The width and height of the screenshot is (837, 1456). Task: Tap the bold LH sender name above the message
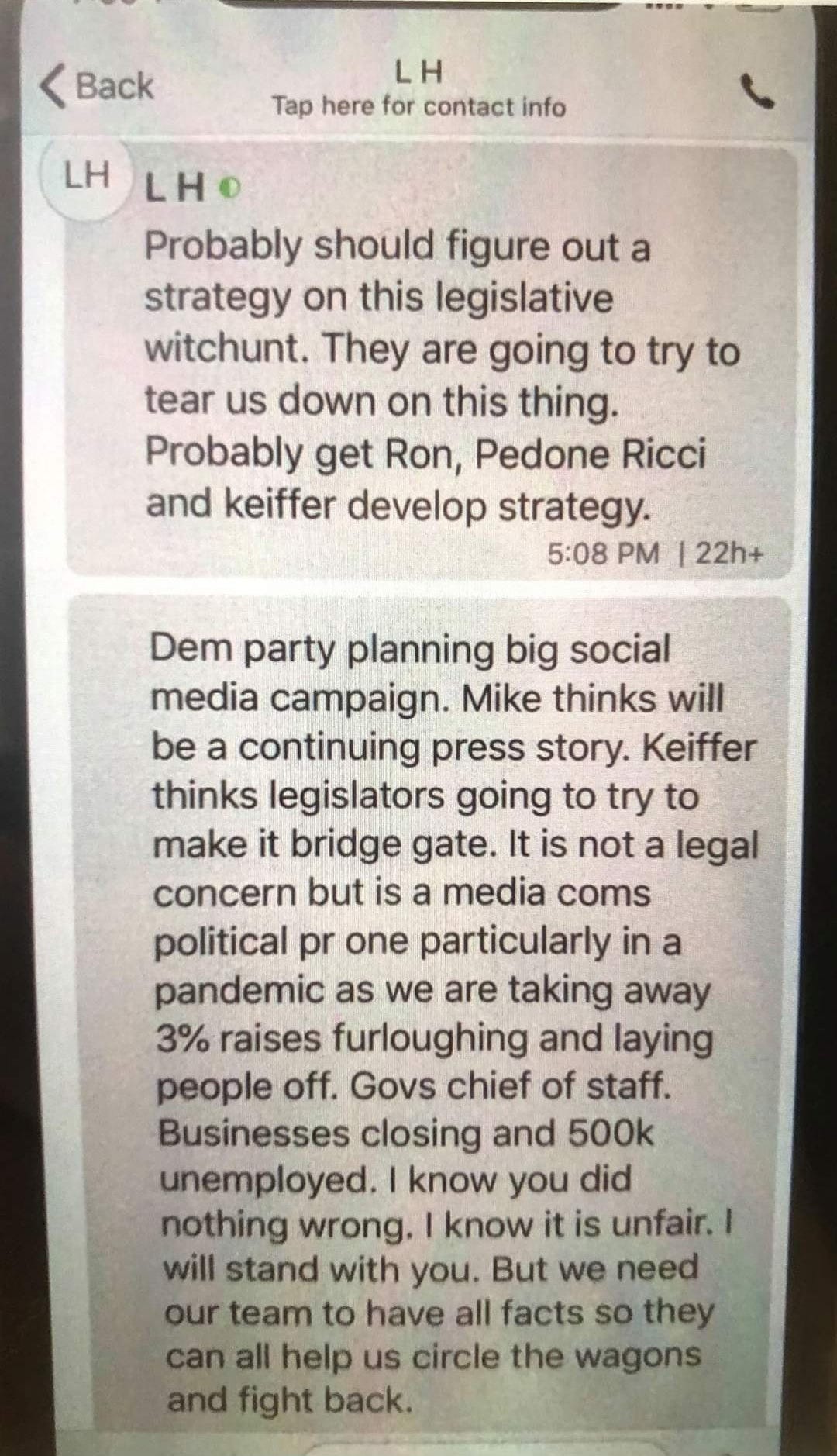[x=176, y=188]
